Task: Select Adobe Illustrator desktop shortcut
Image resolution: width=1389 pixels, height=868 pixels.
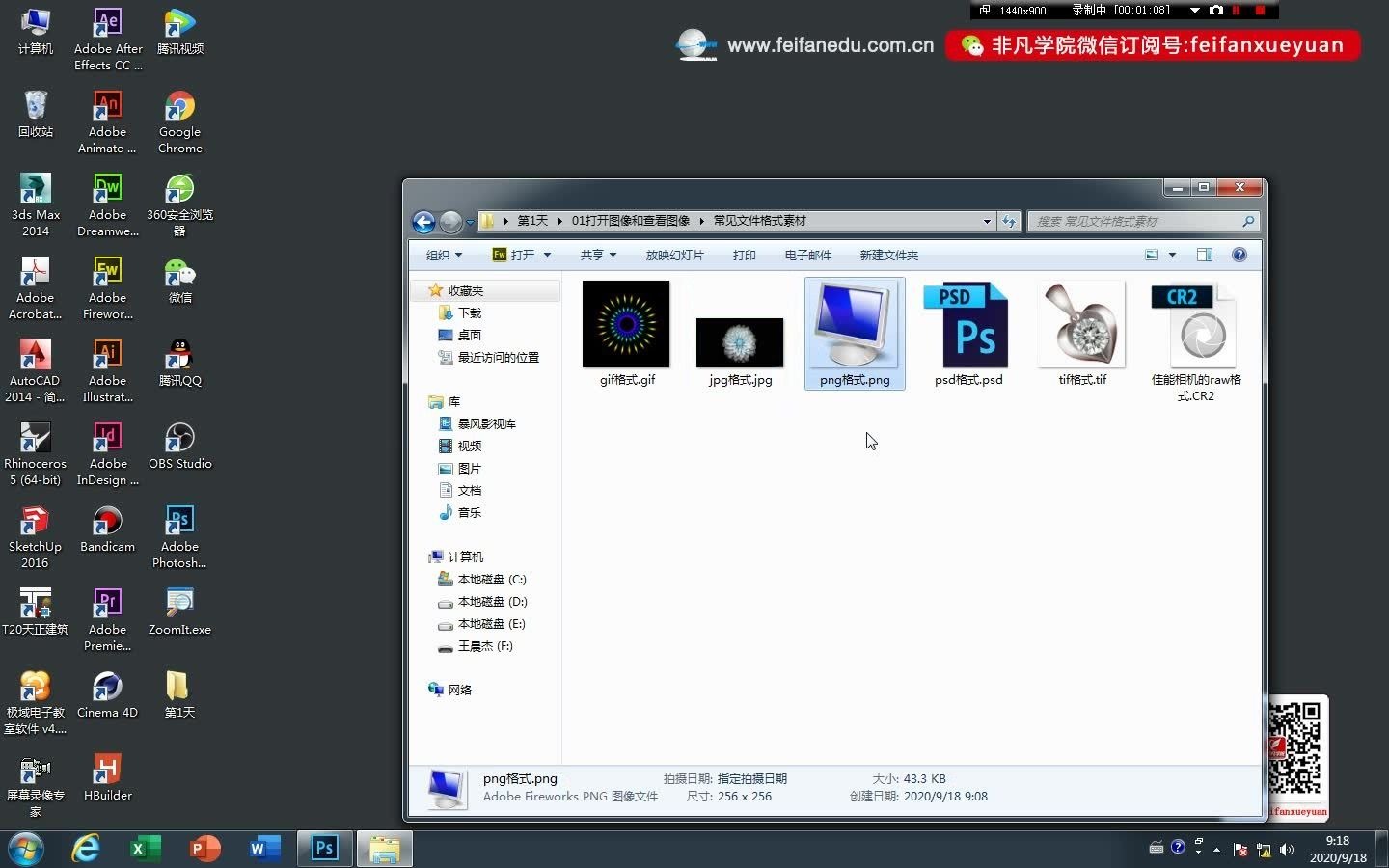Action: point(107,370)
